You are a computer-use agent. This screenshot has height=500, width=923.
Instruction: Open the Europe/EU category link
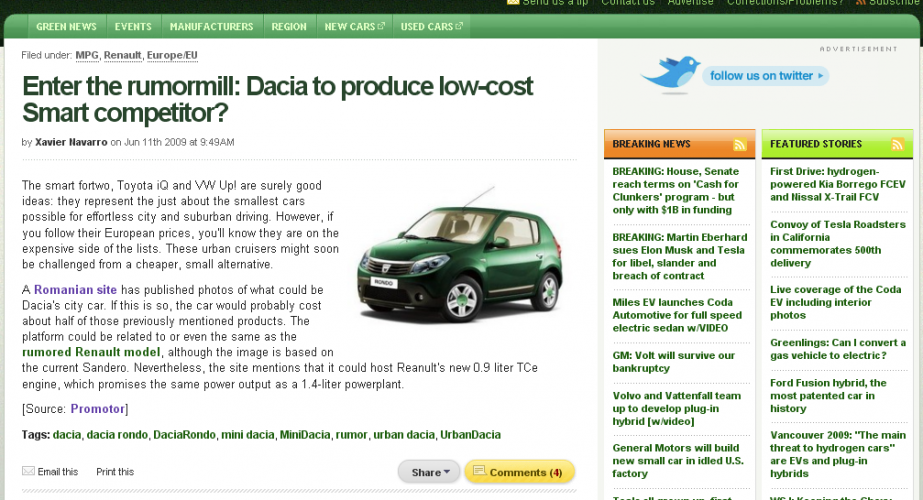coord(172,55)
